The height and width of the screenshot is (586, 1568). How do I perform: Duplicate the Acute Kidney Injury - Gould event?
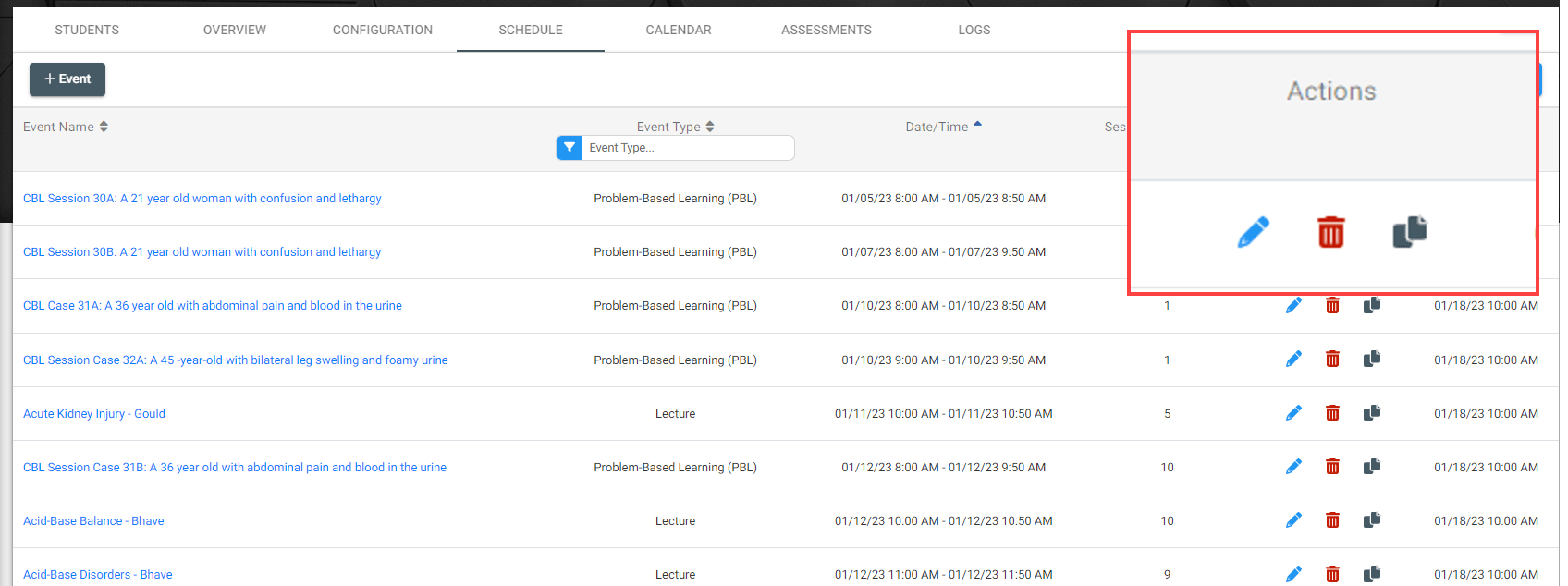1372,412
